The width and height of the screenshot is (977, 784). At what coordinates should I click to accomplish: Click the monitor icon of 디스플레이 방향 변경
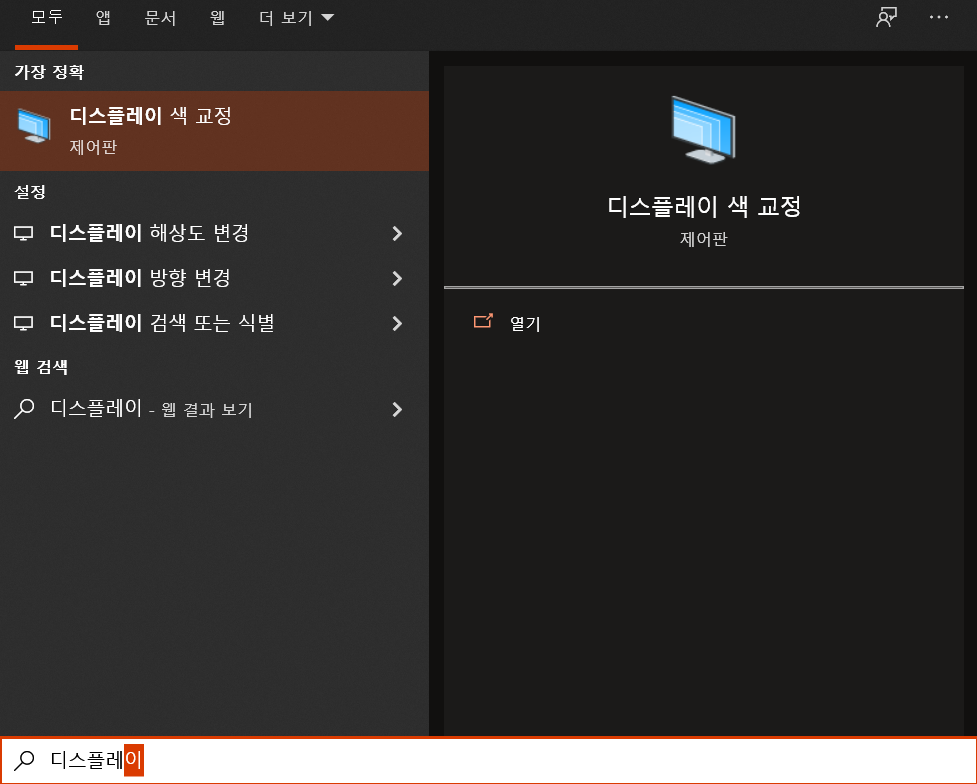(x=24, y=279)
